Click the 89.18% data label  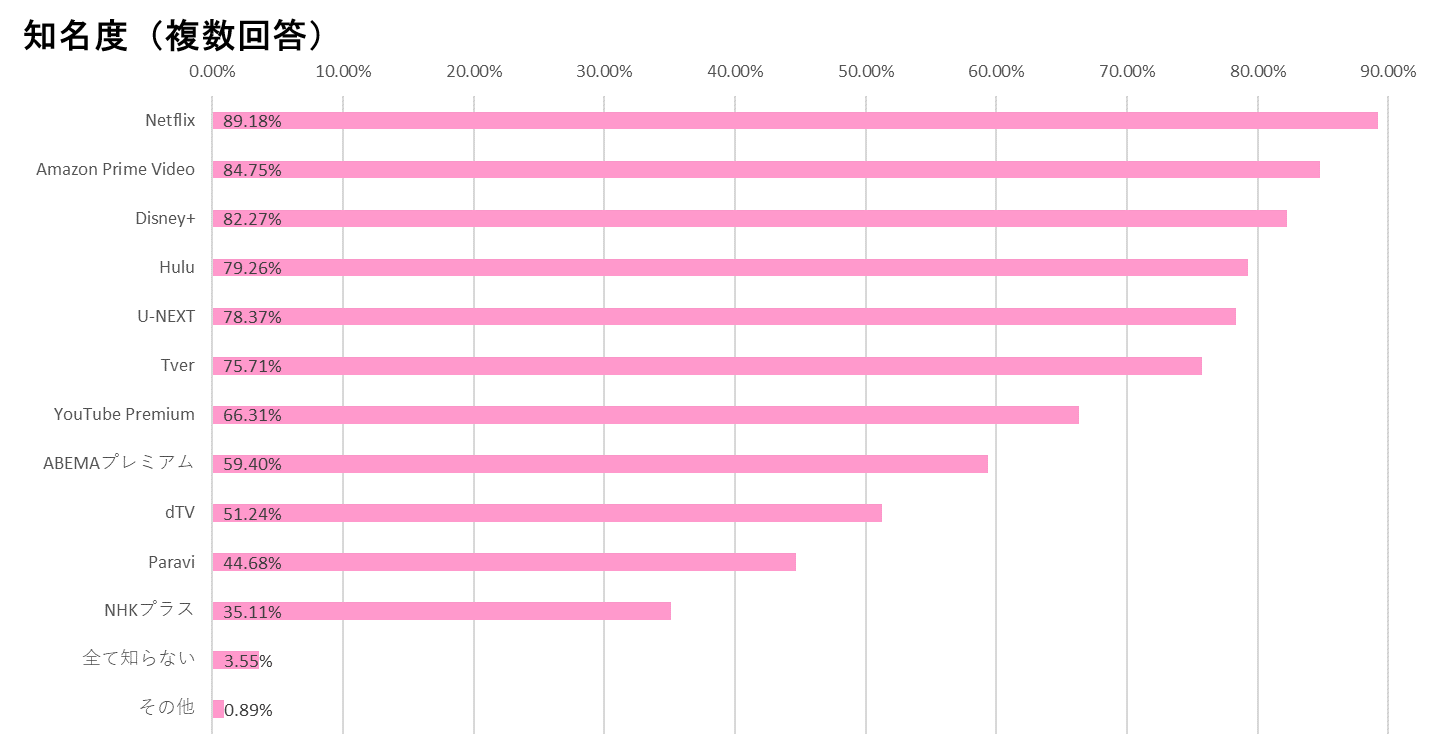click(252, 121)
